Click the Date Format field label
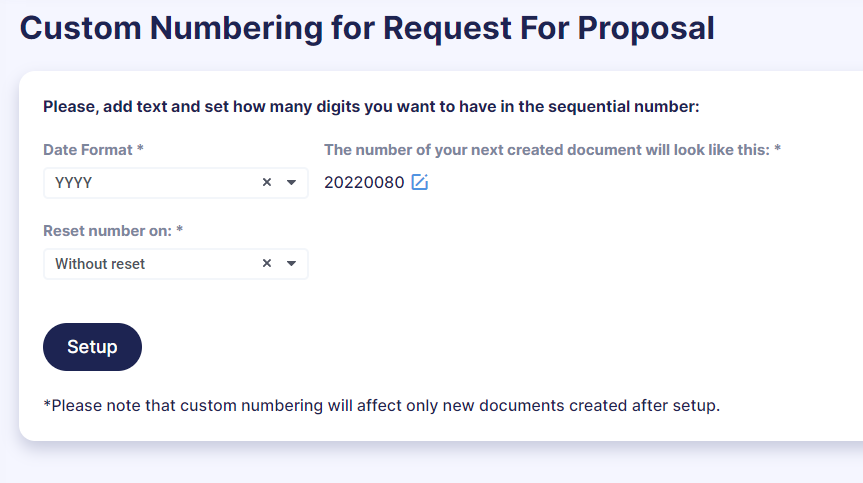Screen dimensions: 863x483 [88, 150]
